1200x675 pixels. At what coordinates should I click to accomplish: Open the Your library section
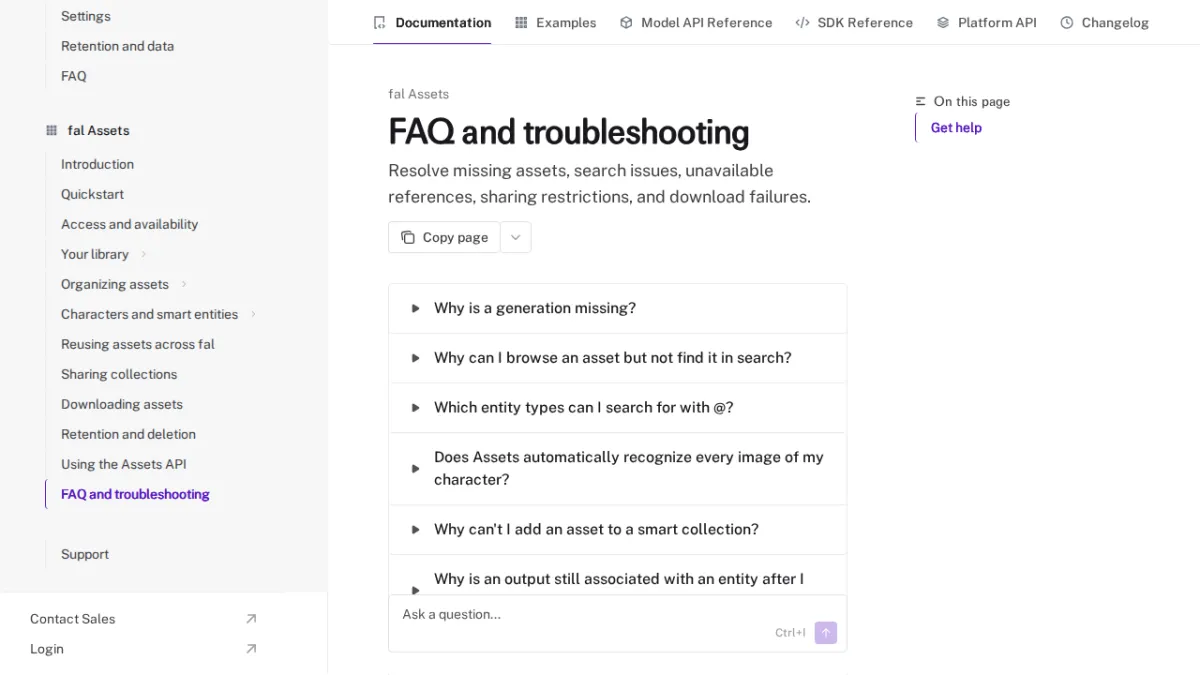click(95, 254)
